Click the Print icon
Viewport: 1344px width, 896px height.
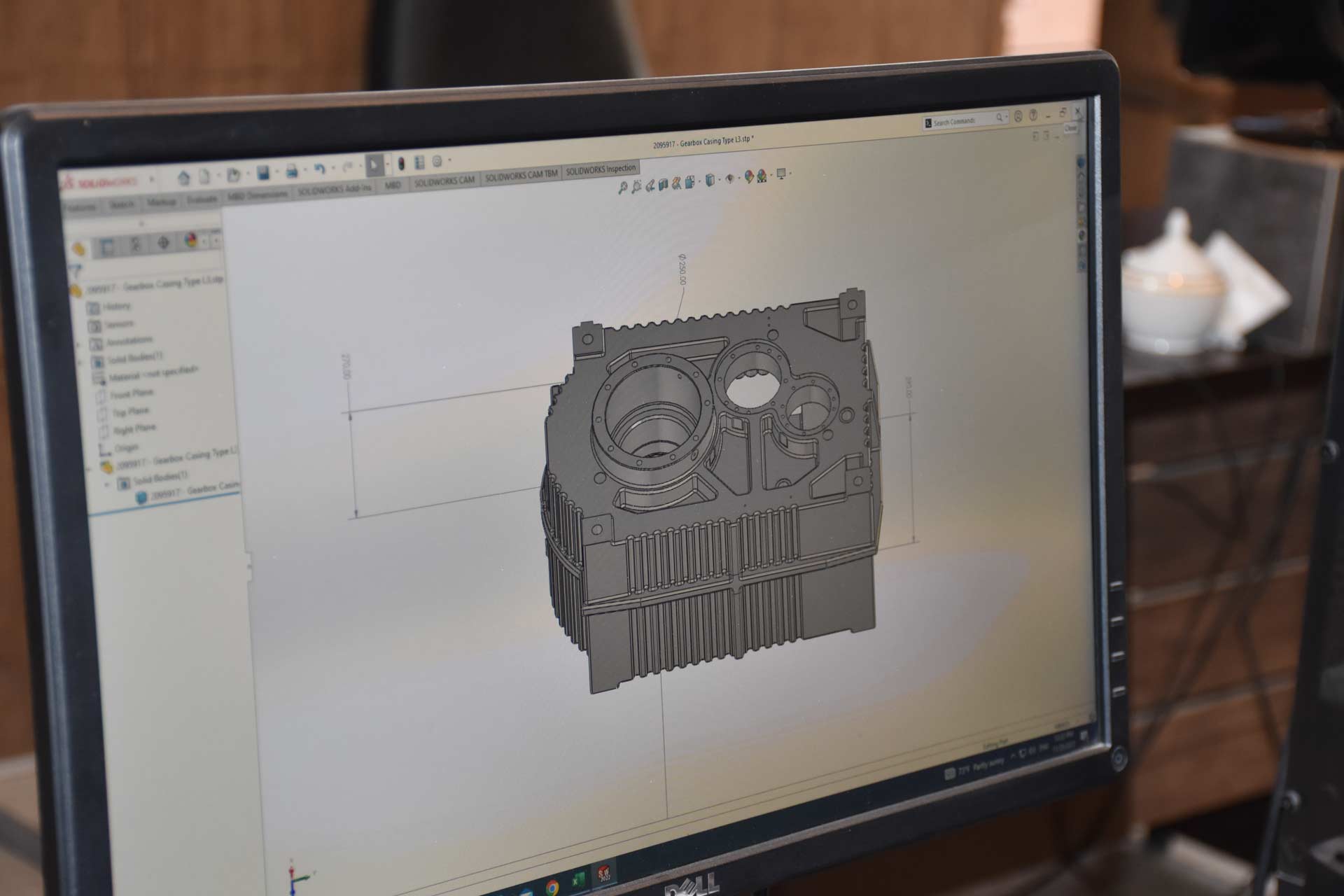point(292,170)
